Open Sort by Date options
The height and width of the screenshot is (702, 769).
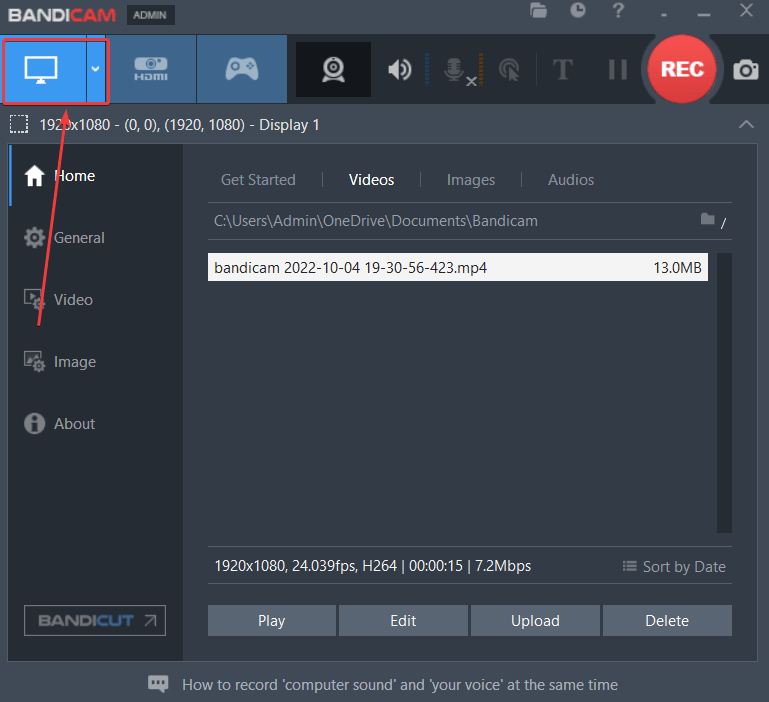(674, 567)
